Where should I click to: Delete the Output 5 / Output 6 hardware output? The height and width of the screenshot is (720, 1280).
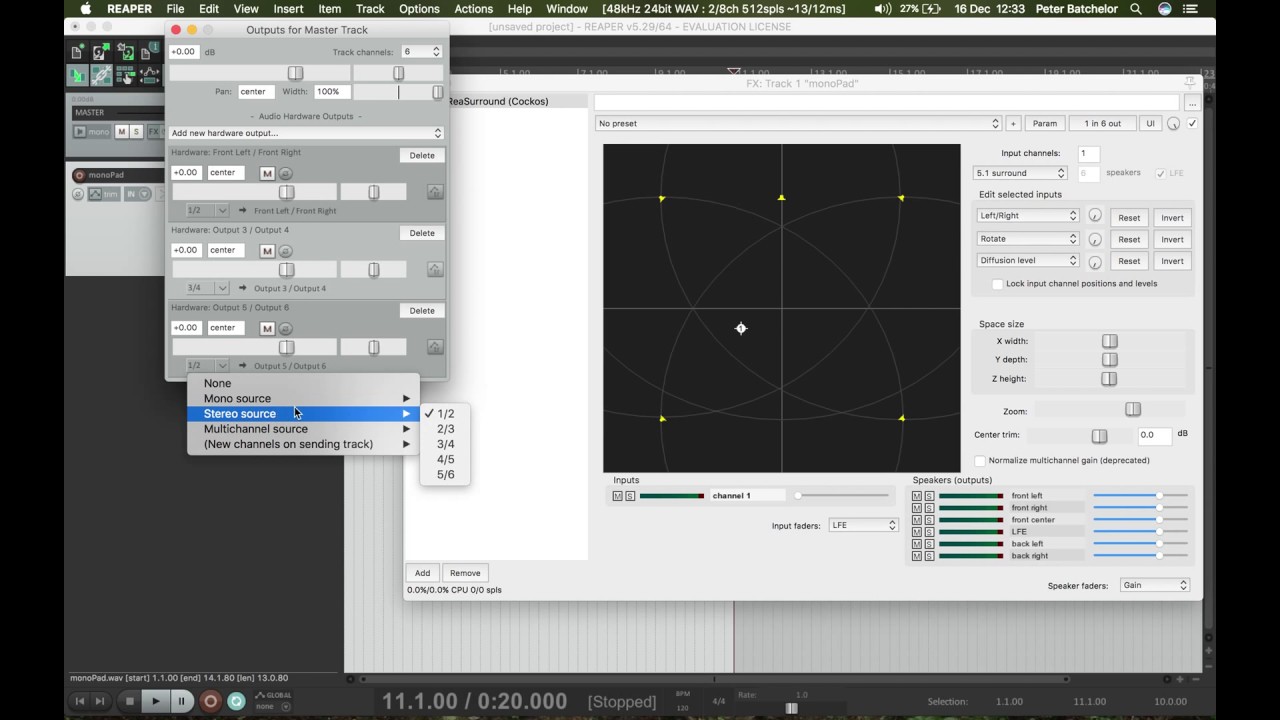[x=422, y=311]
